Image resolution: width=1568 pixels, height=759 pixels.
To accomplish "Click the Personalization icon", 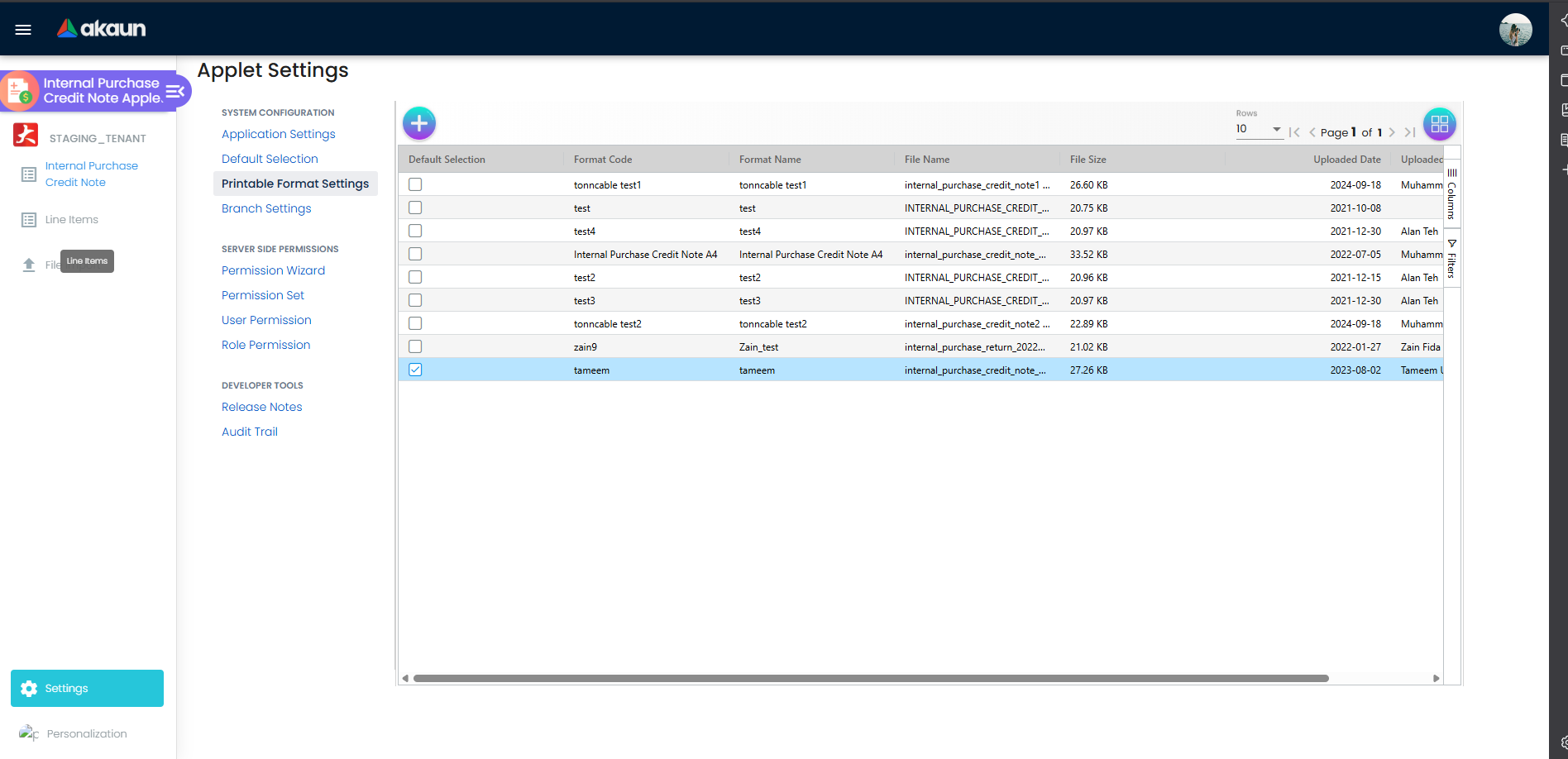I will click(29, 733).
